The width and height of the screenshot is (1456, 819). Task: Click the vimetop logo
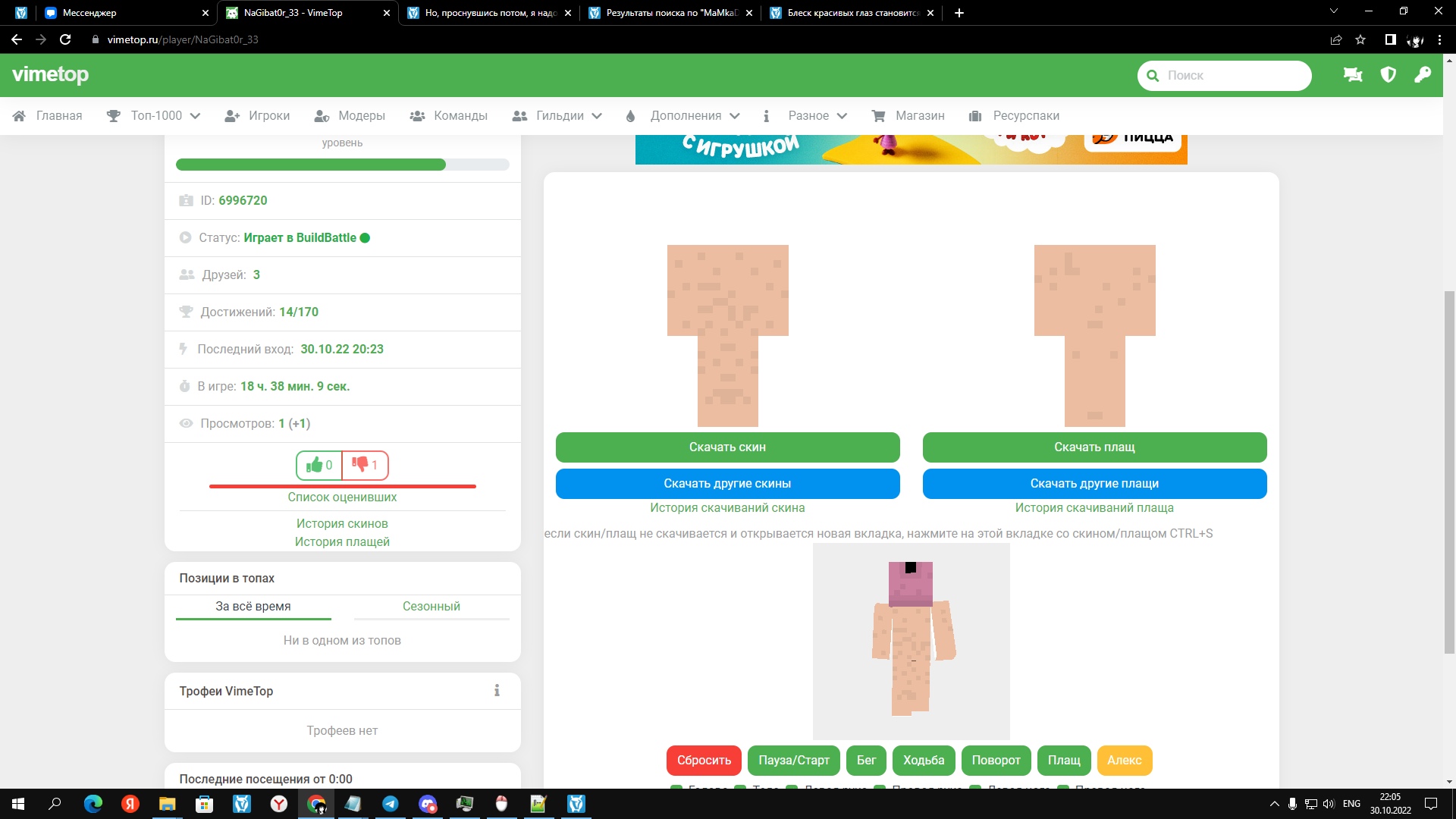(51, 75)
